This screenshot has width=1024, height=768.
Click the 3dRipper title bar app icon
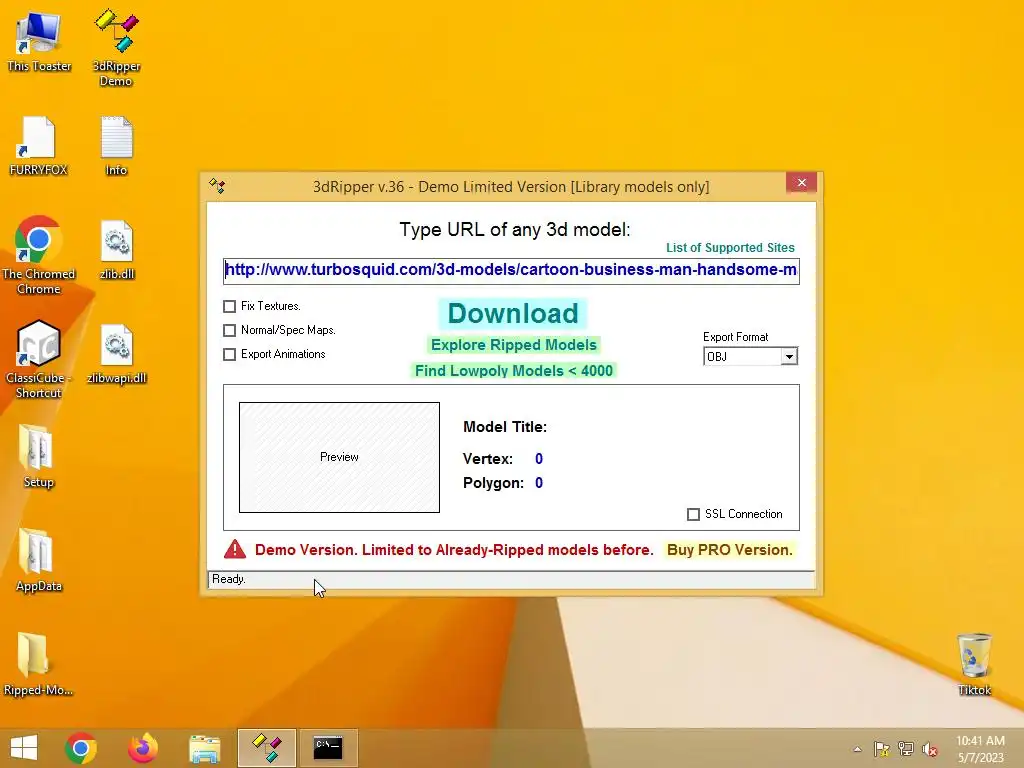pyautogui.click(x=217, y=186)
